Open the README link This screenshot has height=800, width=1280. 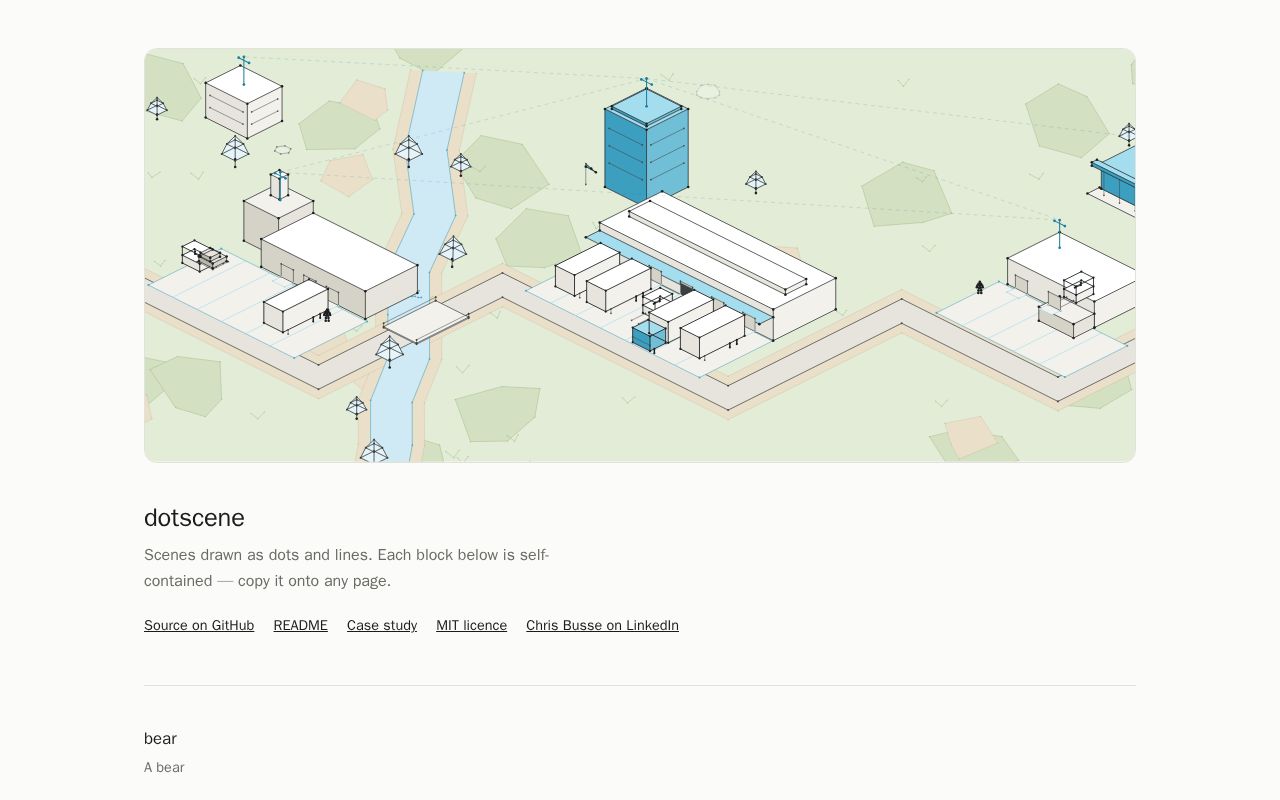click(x=300, y=625)
